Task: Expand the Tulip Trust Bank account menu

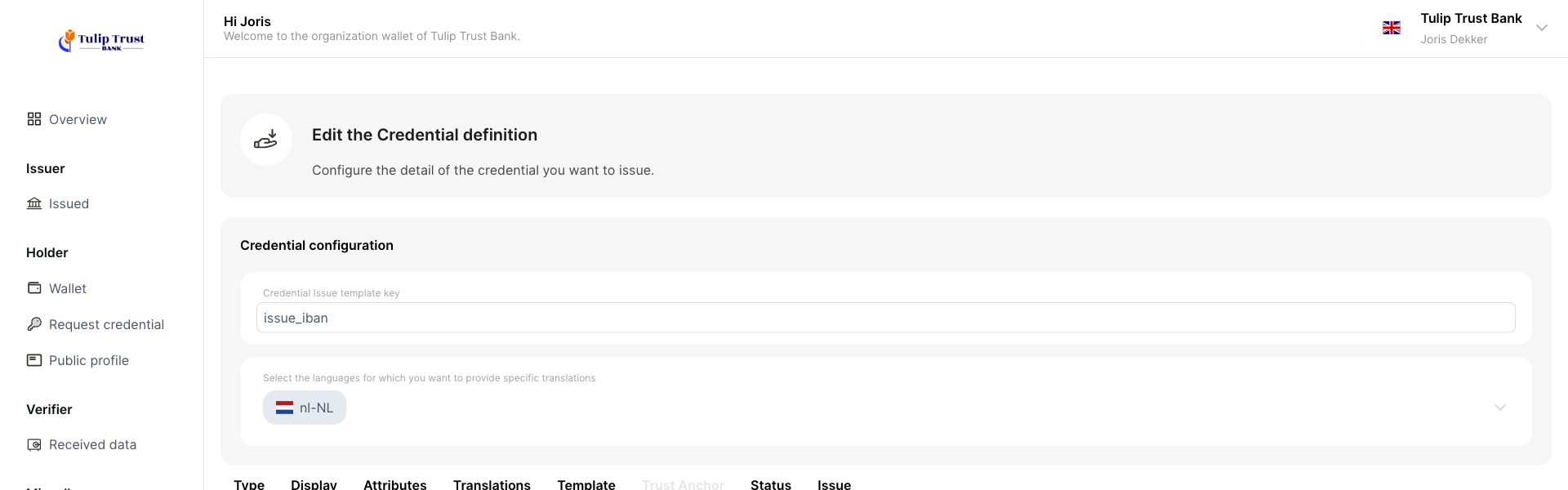Action: (1541, 28)
